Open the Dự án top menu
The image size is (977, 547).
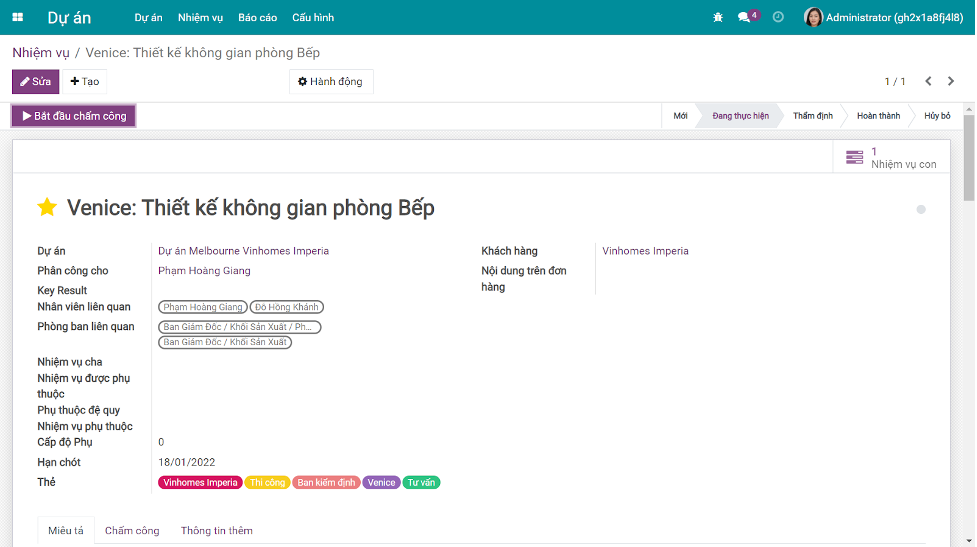coord(148,17)
